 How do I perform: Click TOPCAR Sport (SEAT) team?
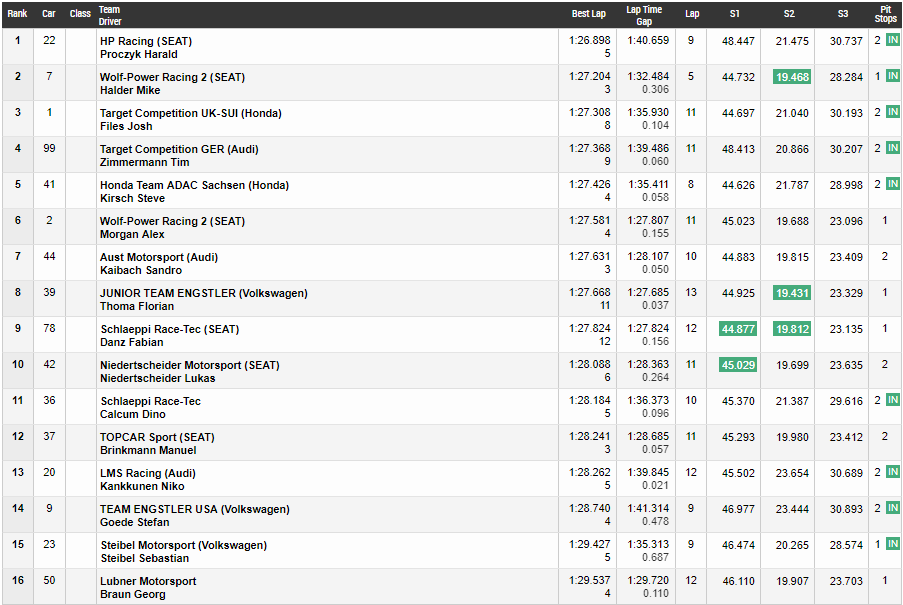click(x=157, y=437)
